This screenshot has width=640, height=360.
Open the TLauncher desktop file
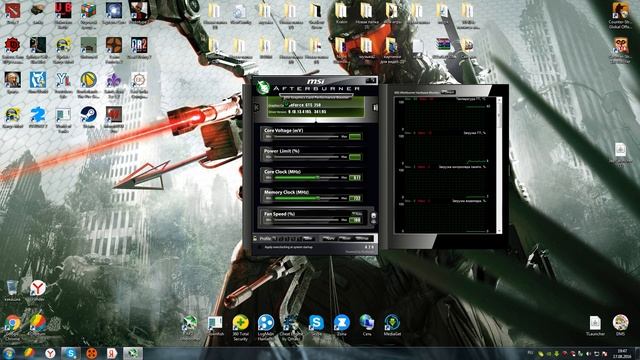(595, 323)
